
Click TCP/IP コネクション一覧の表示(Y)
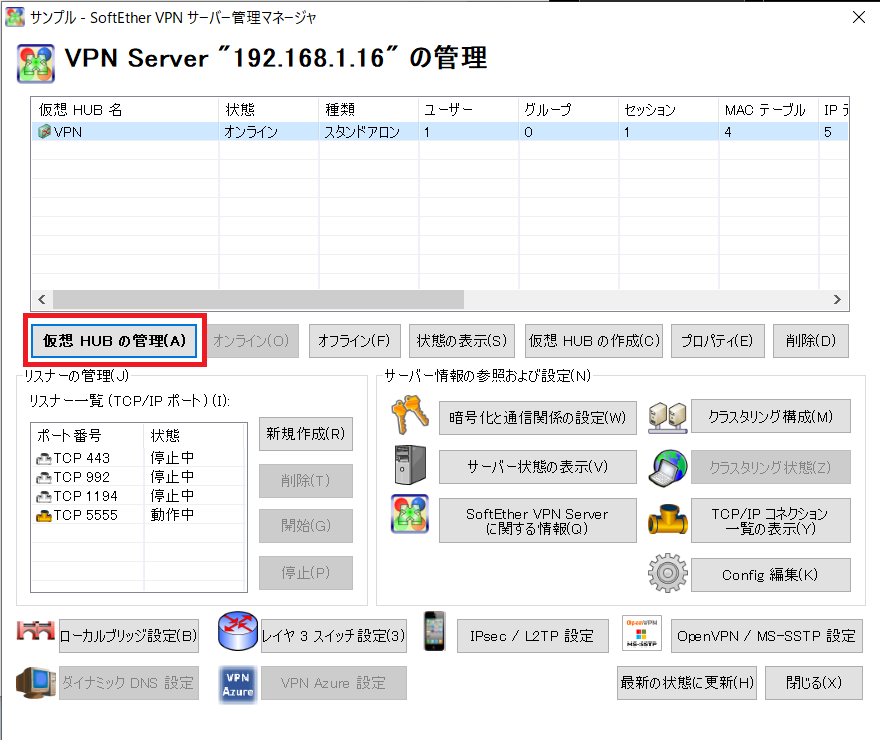click(x=771, y=521)
